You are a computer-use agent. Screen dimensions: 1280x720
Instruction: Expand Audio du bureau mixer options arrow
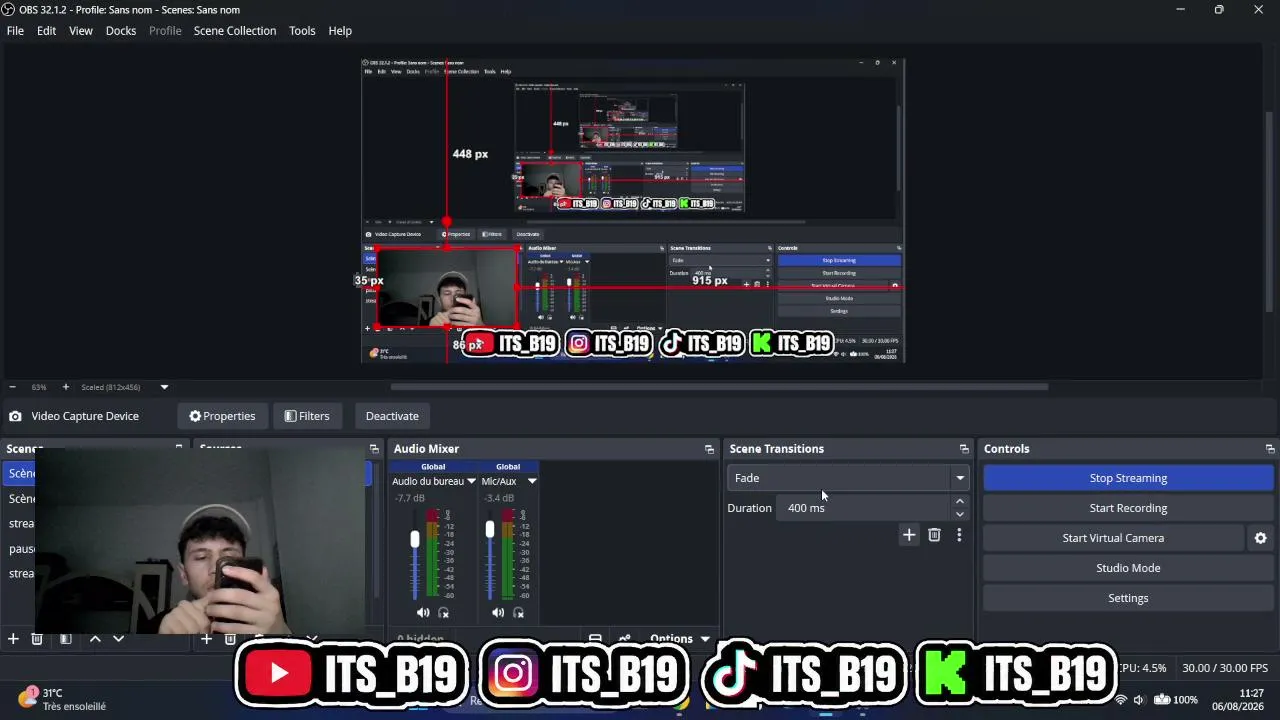click(x=471, y=481)
